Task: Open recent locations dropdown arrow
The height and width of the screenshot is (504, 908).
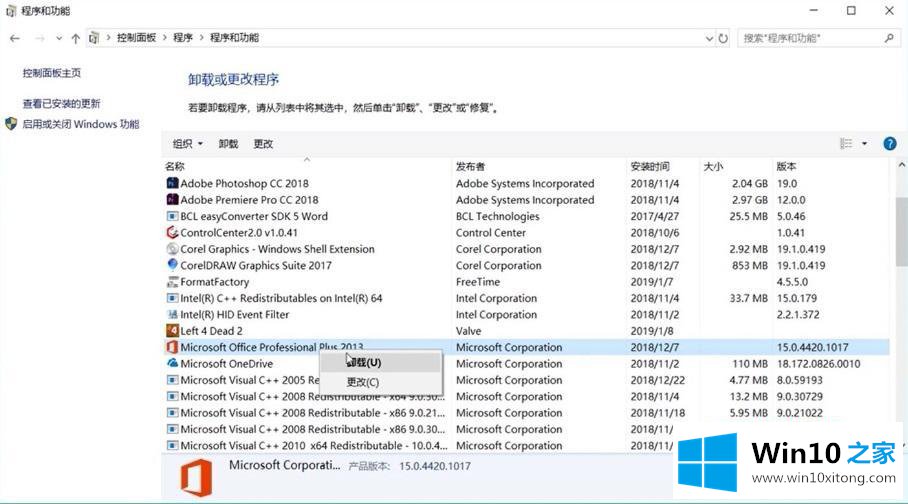Action: pos(59,38)
